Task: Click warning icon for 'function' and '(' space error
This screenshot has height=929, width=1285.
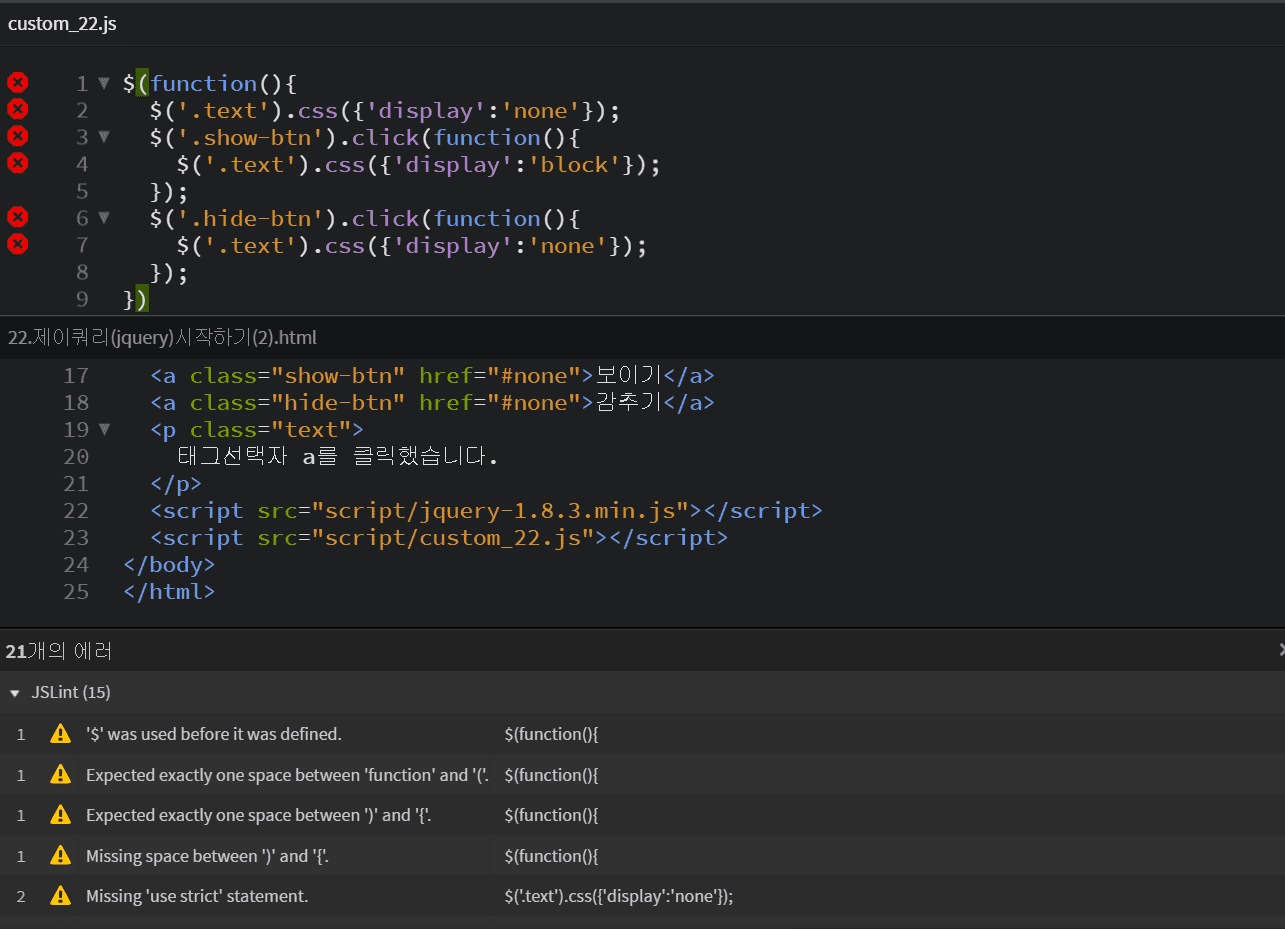Action: click(60, 775)
